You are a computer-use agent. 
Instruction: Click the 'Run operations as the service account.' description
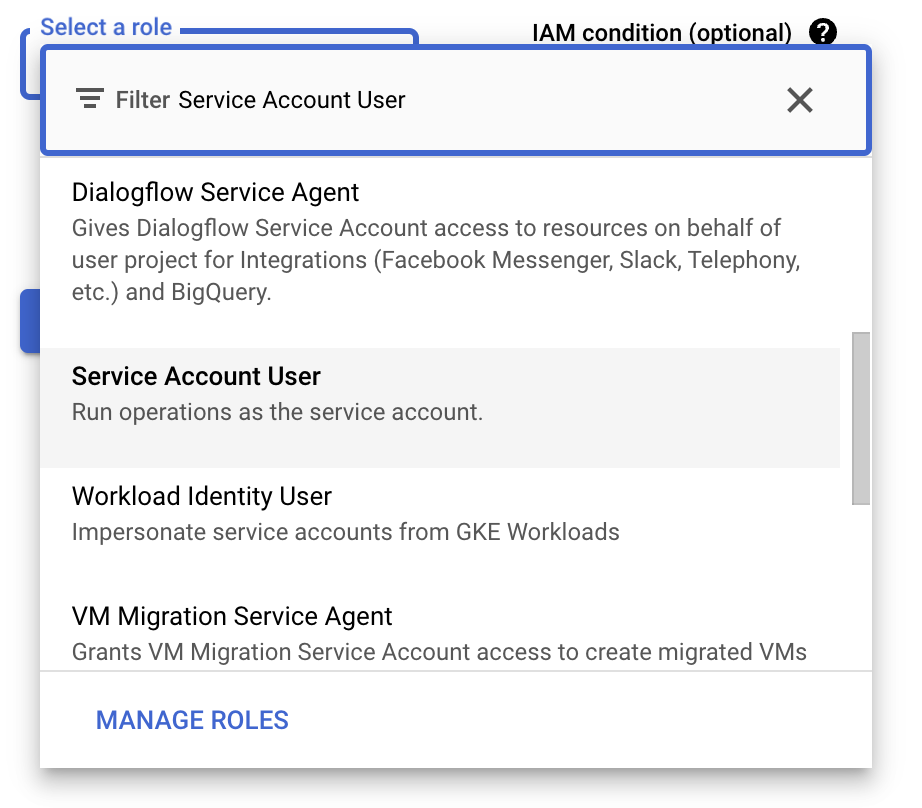point(277,412)
